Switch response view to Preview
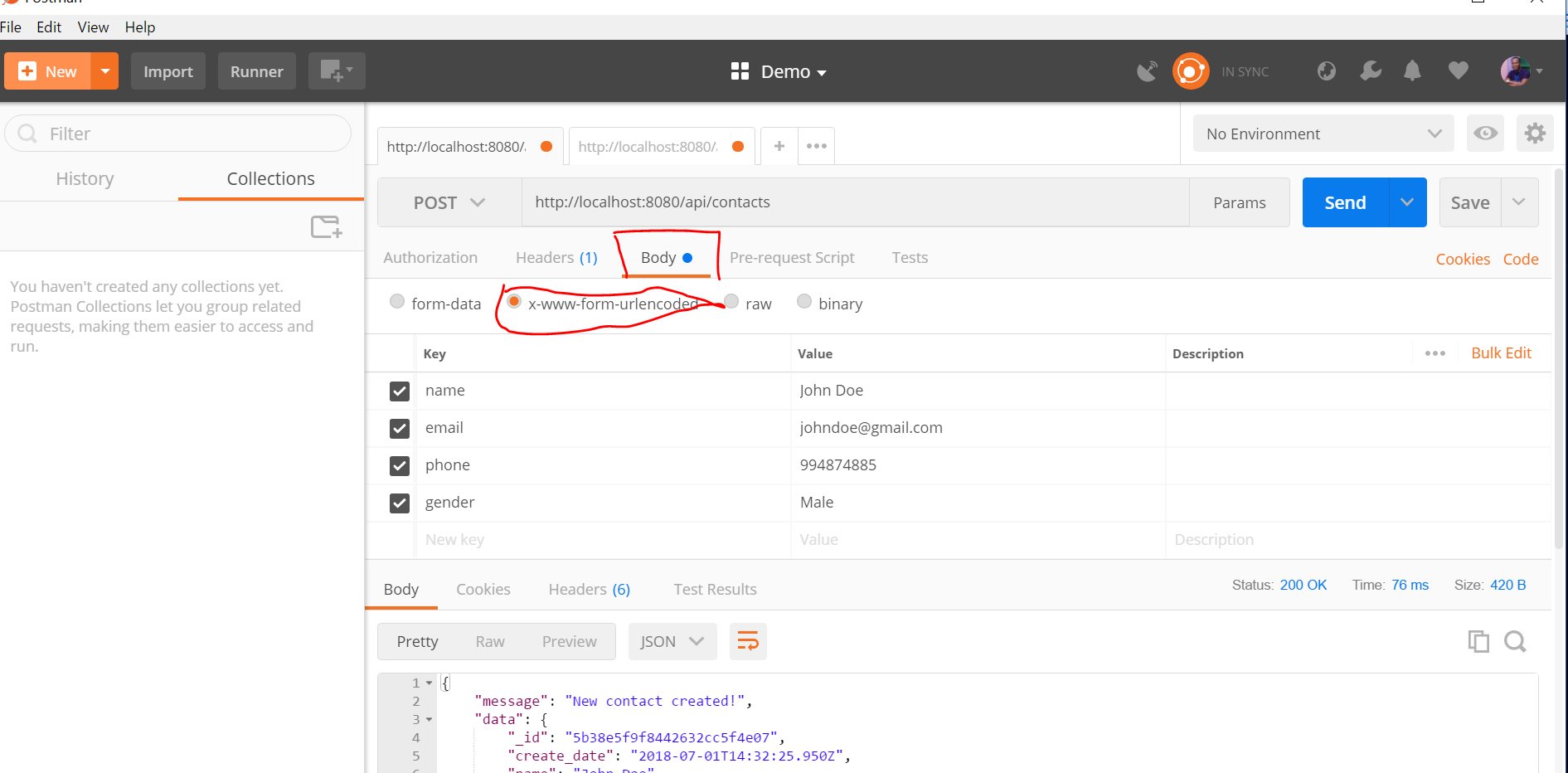The width and height of the screenshot is (1568, 773). pos(569,641)
